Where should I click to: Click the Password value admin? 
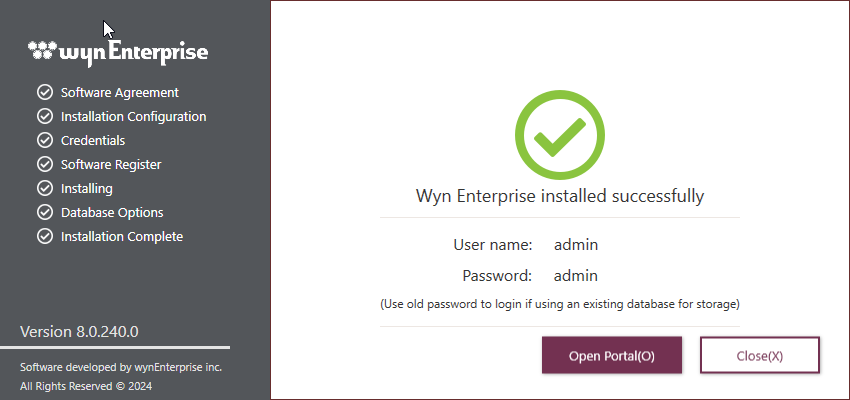pos(576,276)
